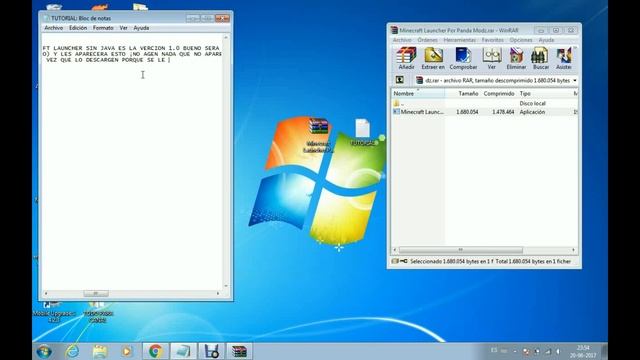This screenshot has width=640, height=360.
Task: Switch to WinRAR taskbar button
Action: tap(239, 351)
